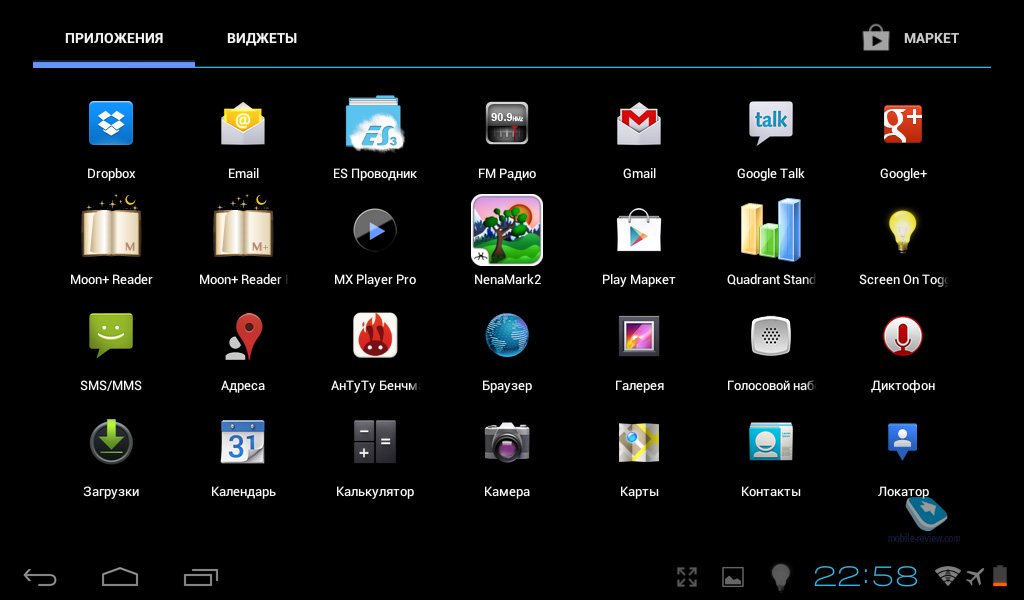The width and height of the screenshot is (1024, 600).
Task: Open the Локатор app
Action: click(903, 442)
